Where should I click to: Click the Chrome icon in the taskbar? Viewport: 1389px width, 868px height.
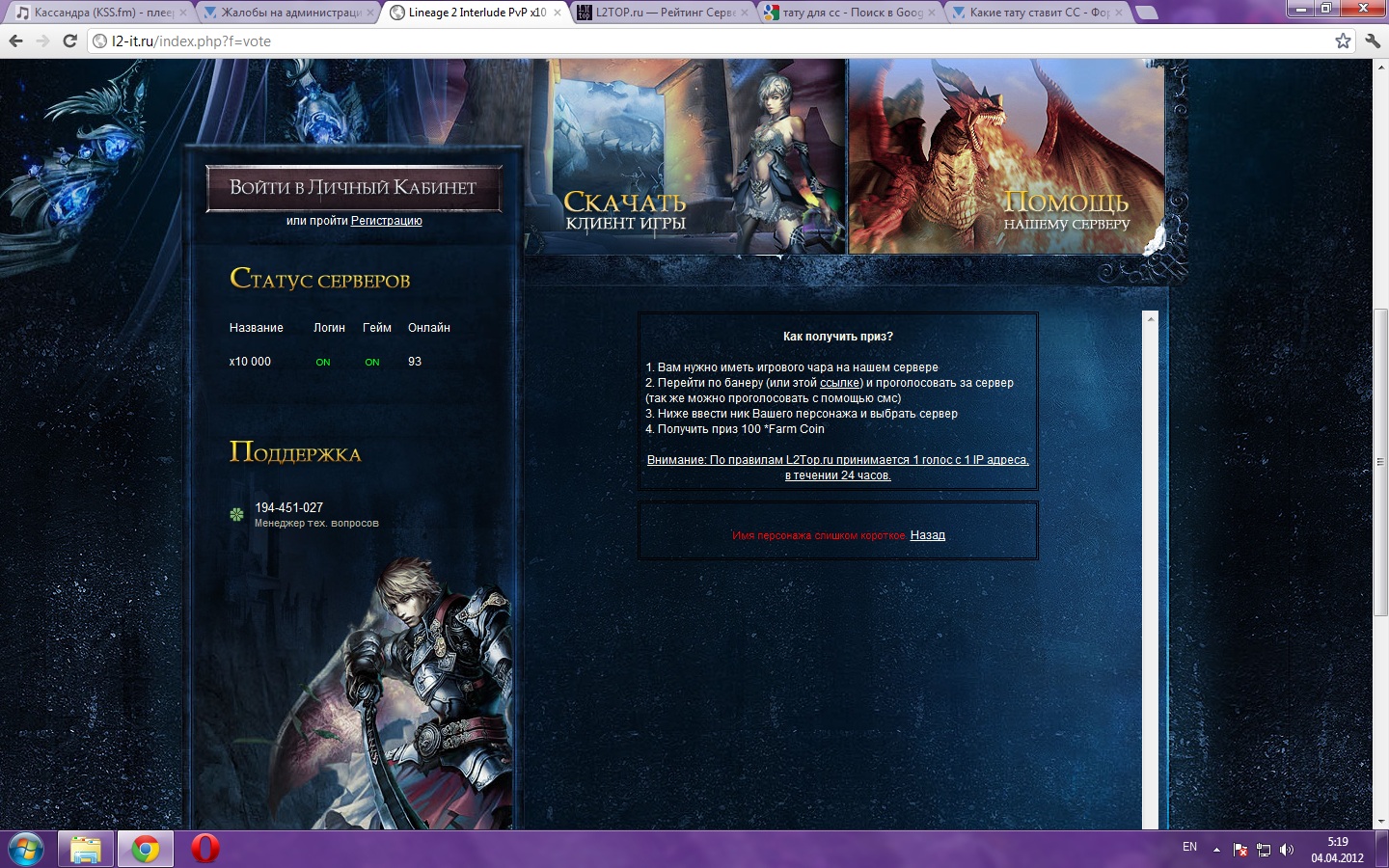point(146,850)
